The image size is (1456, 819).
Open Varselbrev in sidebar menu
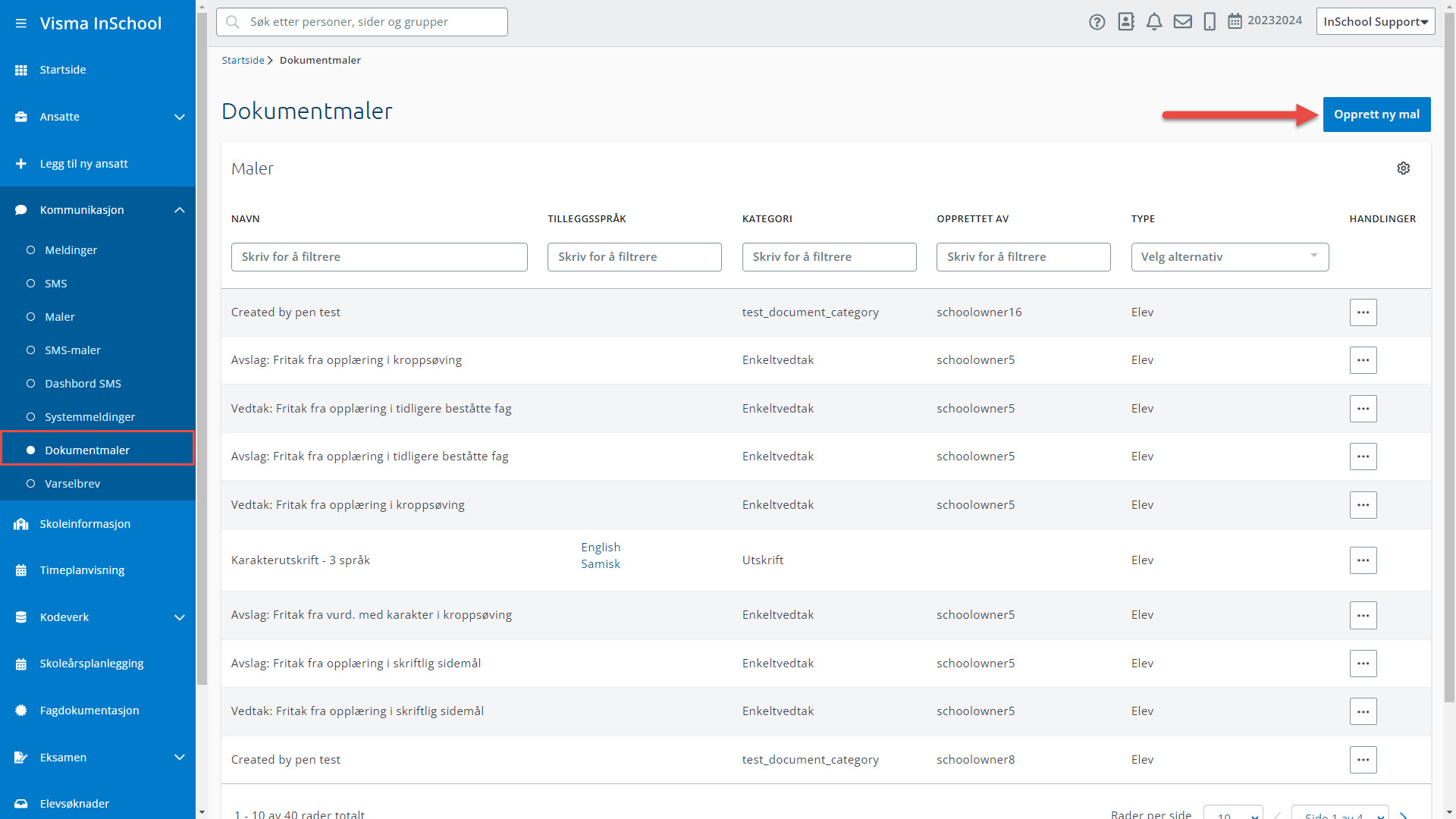tap(72, 484)
